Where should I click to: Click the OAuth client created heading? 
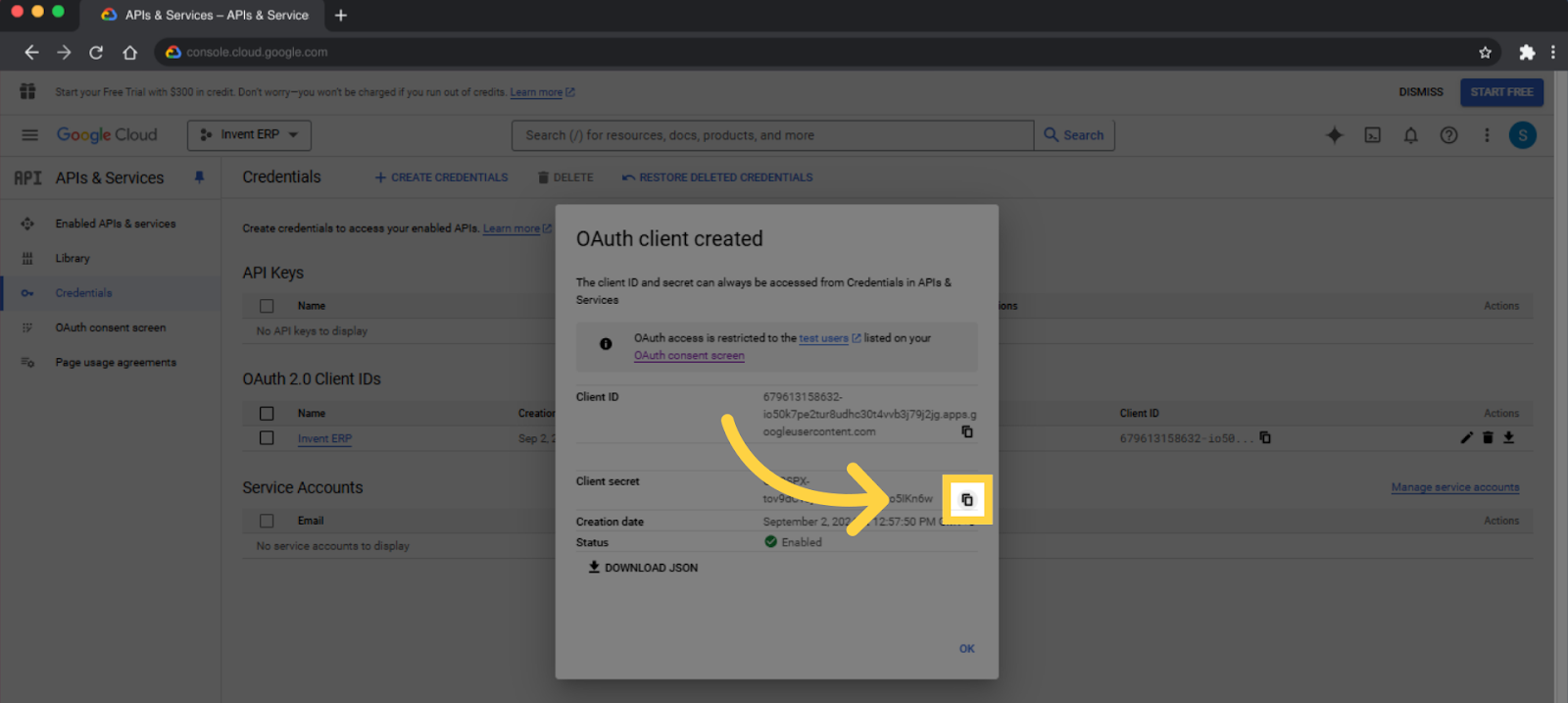[669, 239]
